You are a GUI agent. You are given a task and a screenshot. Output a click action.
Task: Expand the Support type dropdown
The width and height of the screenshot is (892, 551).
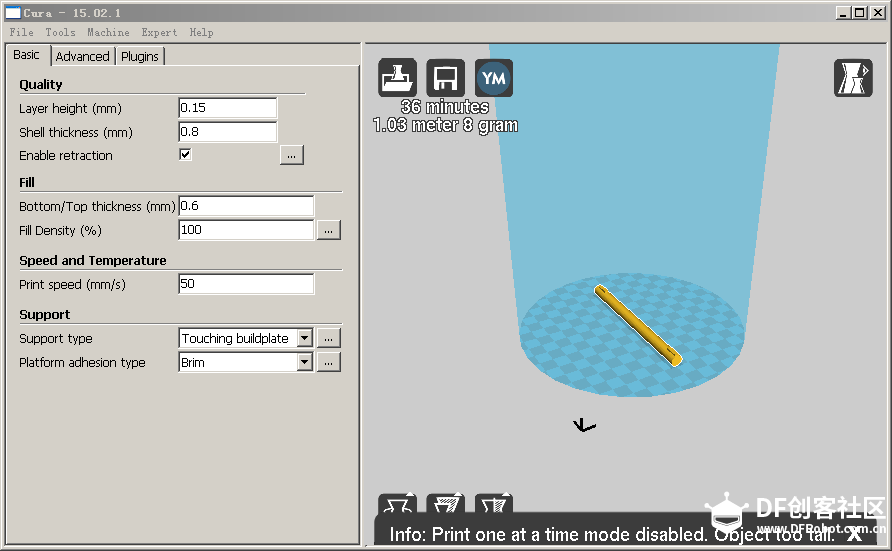tap(305, 338)
